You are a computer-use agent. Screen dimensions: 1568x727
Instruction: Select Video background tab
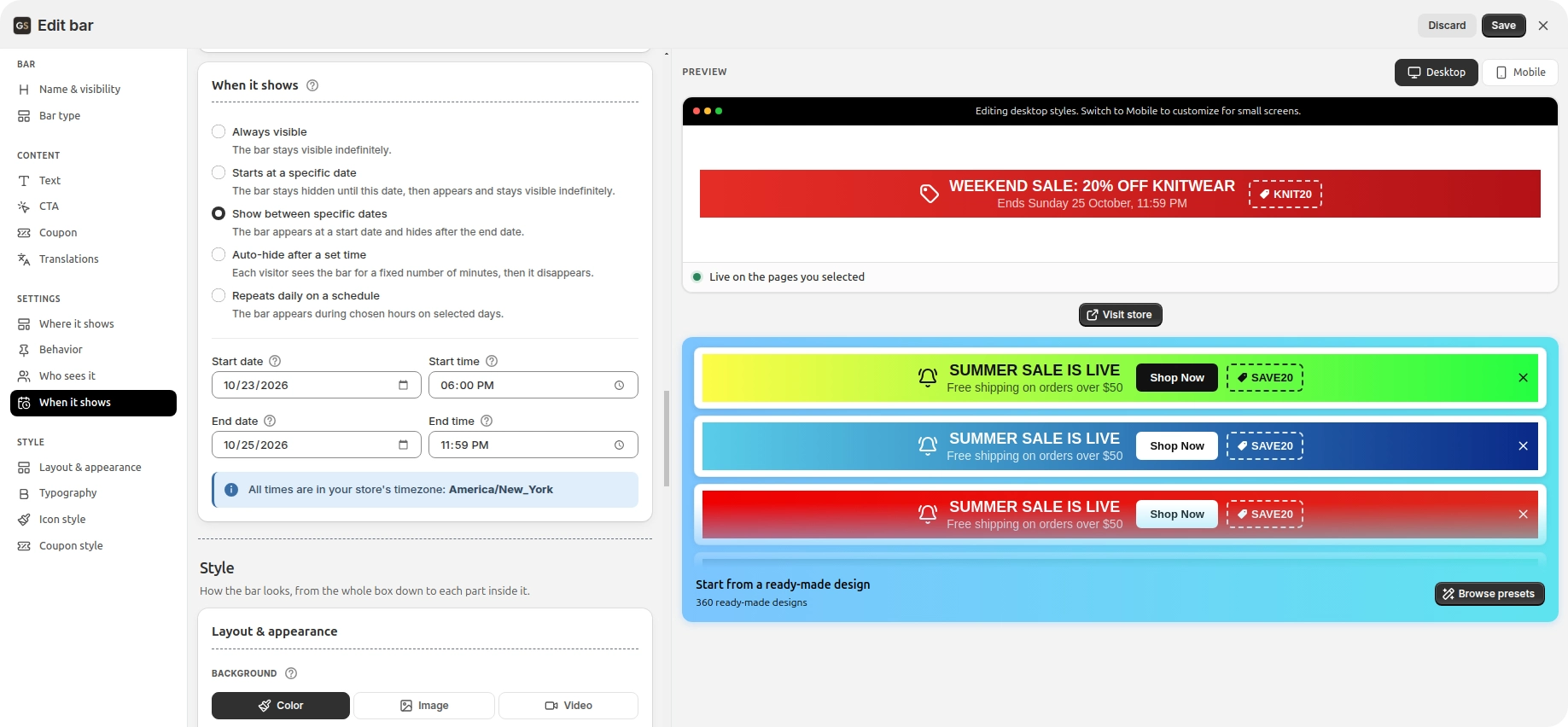568,706
